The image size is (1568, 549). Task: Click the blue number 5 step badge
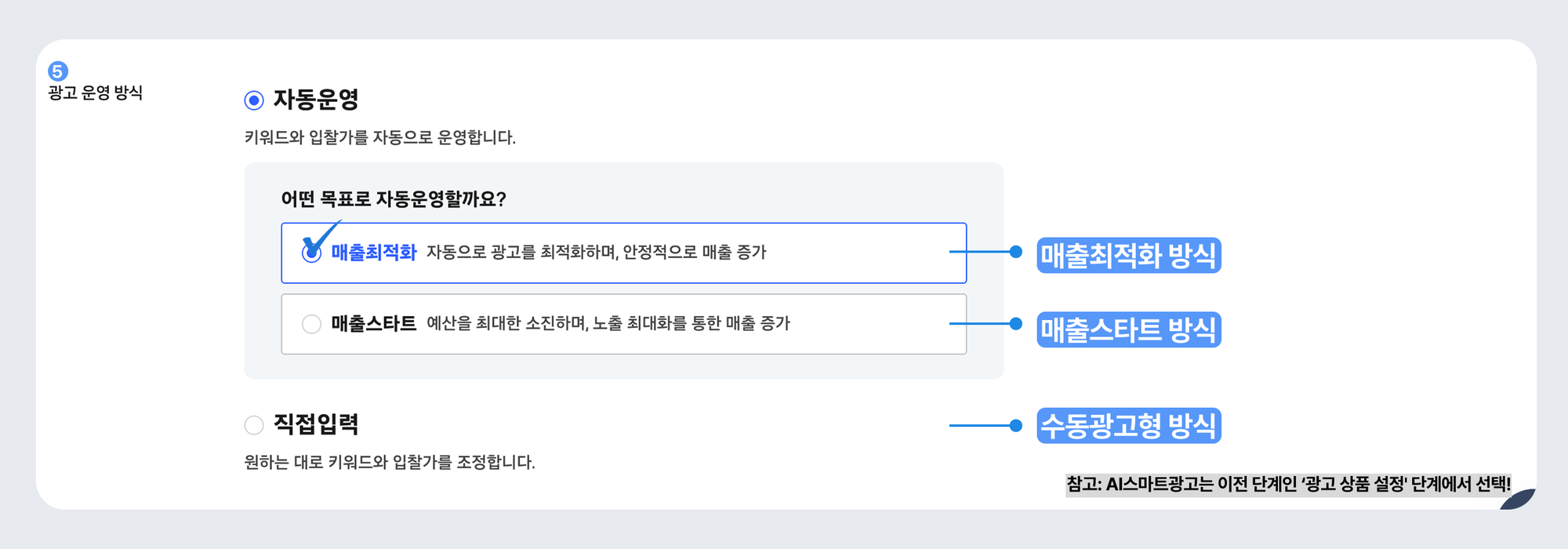tap(58, 71)
